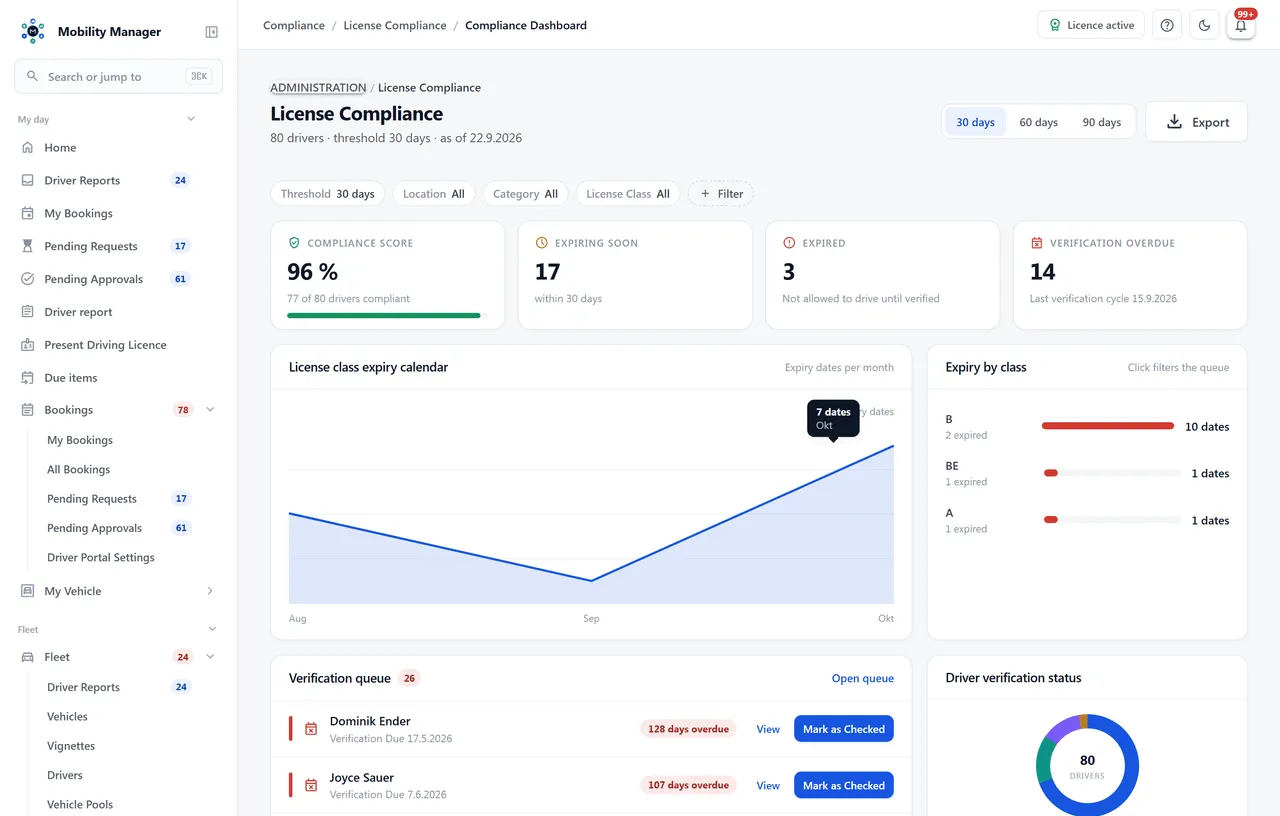Screen dimensions: 1280x816
Task: Click the My Bookings calendar icon under My day
Action: (x=27, y=213)
